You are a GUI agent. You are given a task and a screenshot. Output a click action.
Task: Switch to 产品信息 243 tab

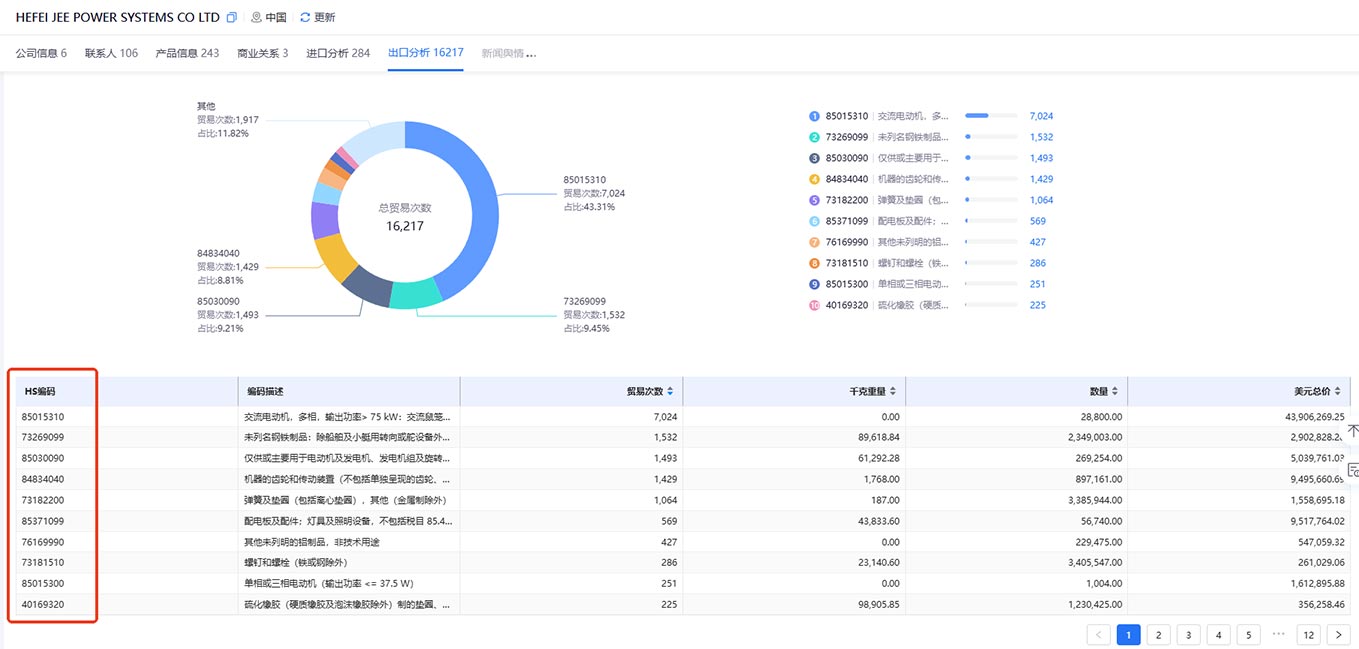(188, 53)
